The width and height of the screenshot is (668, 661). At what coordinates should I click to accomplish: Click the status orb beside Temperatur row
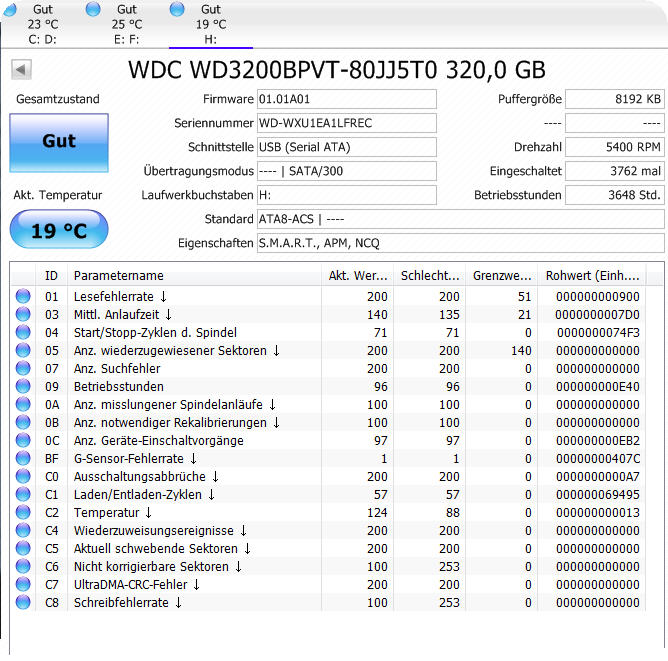coord(23,513)
